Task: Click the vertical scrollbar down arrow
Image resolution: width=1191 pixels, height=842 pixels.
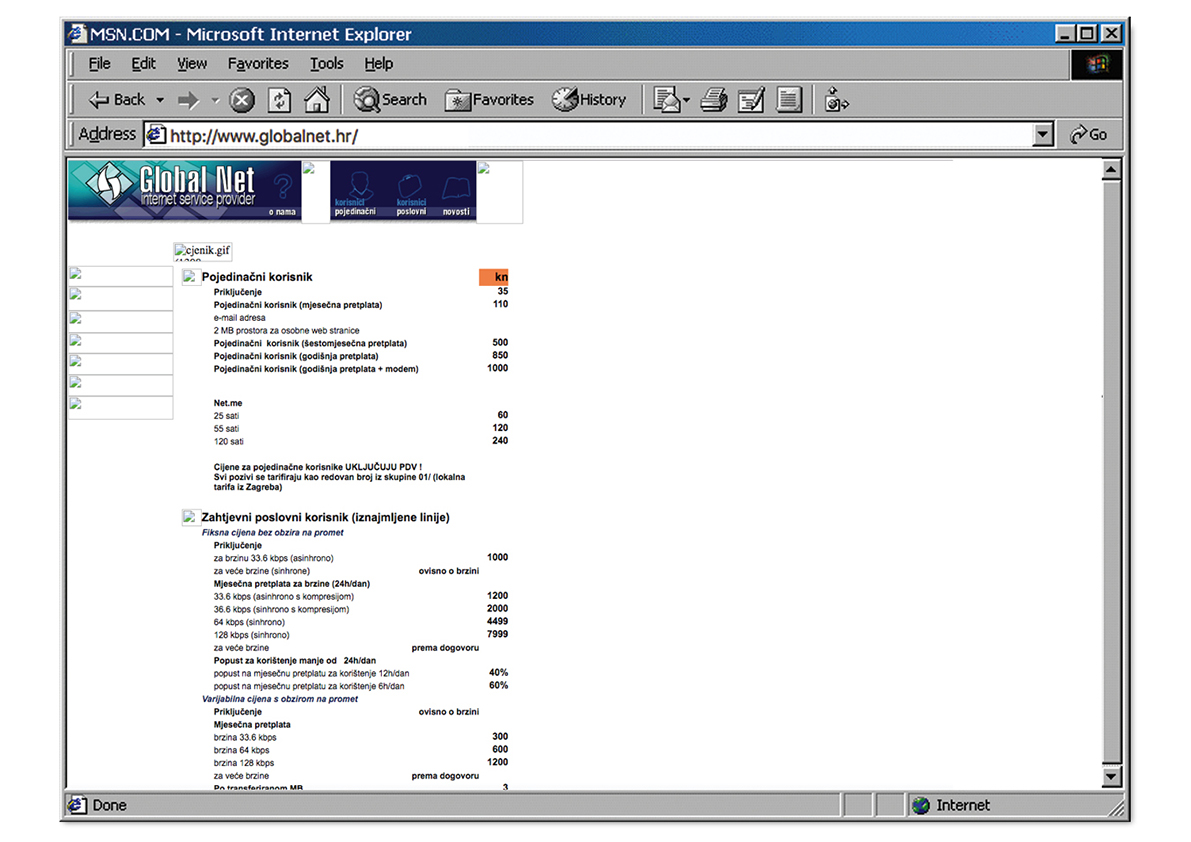Action: click(1111, 776)
